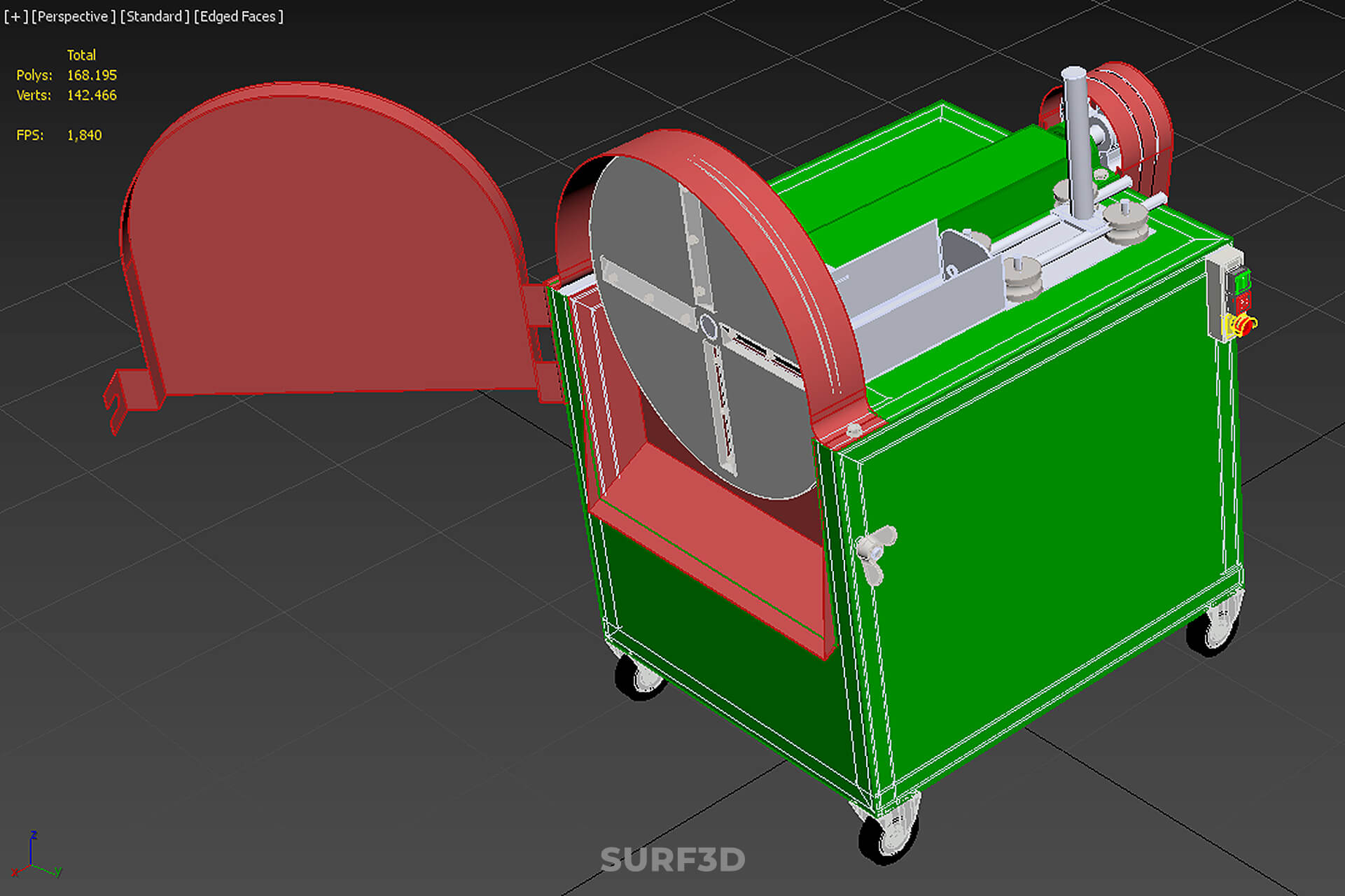Open the Edged Faces display menu
The height and width of the screenshot is (896, 1345).
pyautogui.click(x=239, y=16)
